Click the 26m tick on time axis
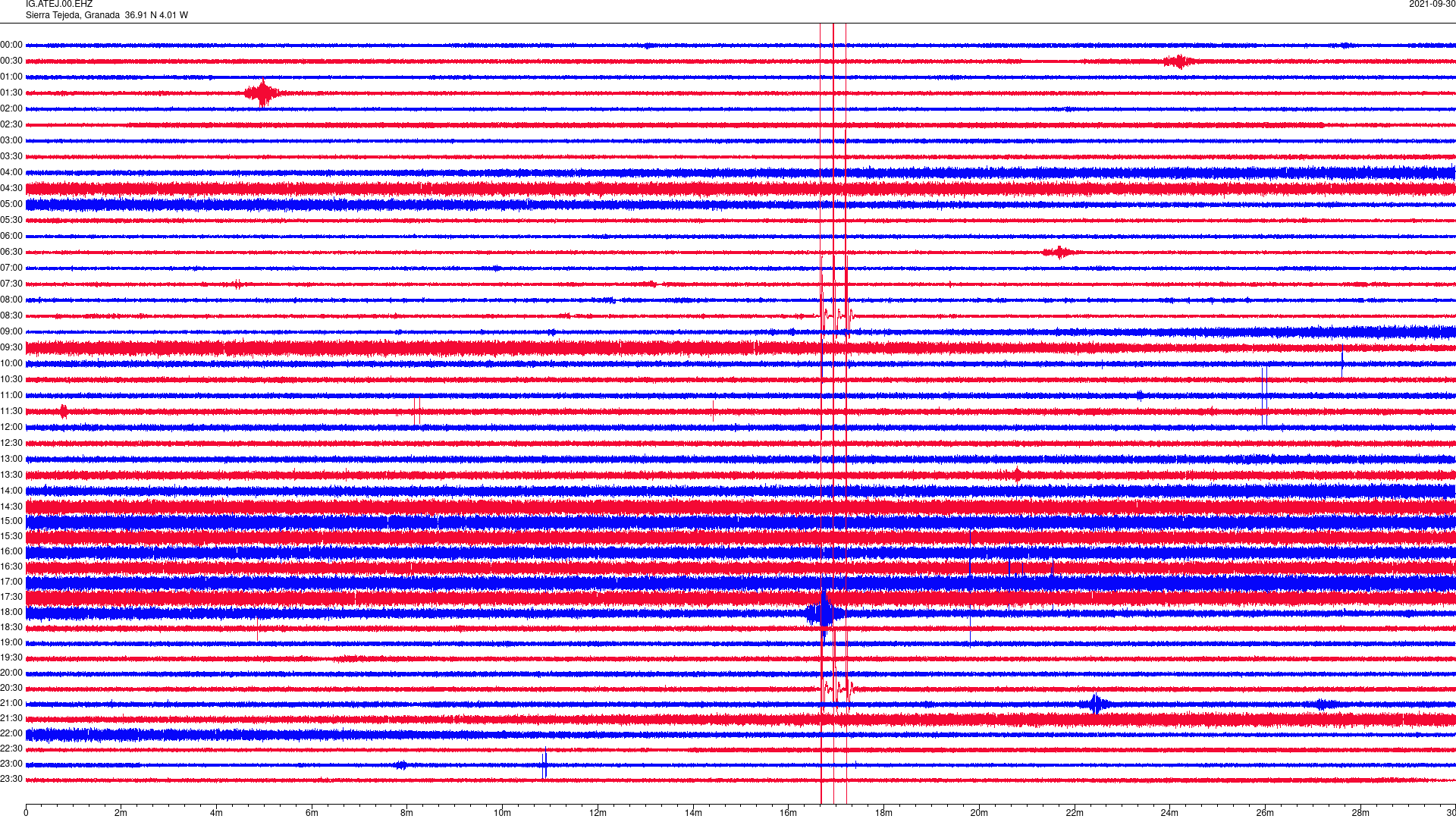This screenshot has width=1456, height=819. click(1265, 813)
